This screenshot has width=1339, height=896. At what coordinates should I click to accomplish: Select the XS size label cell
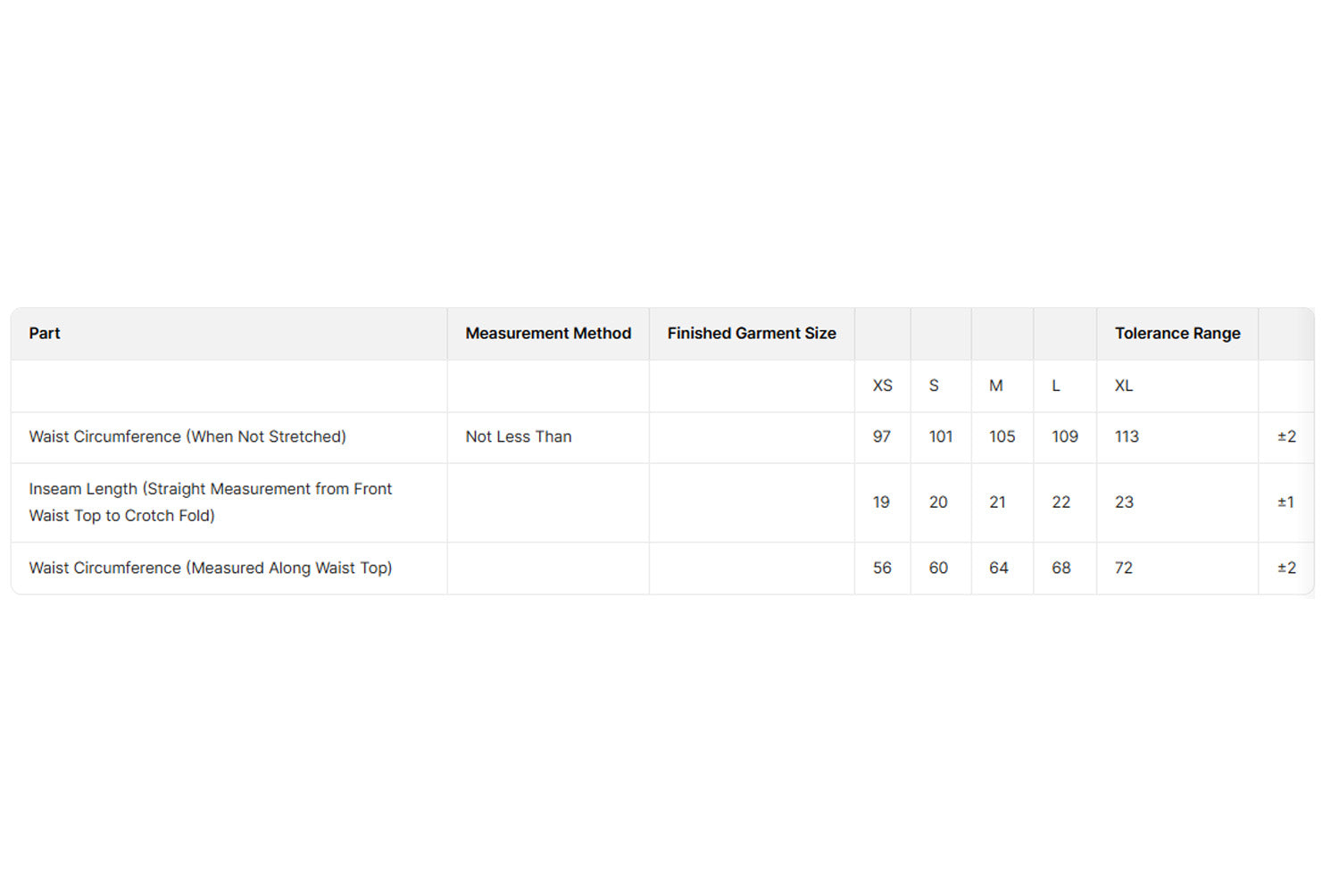click(x=882, y=386)
